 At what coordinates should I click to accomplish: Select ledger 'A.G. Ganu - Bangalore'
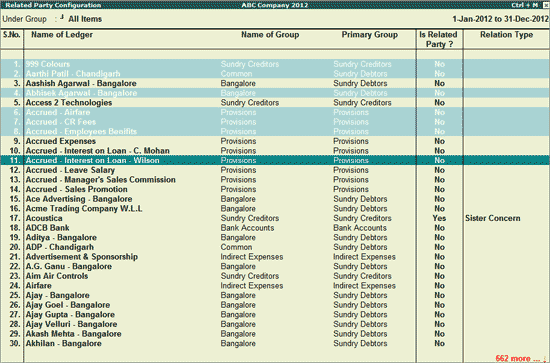pos(69,267)
